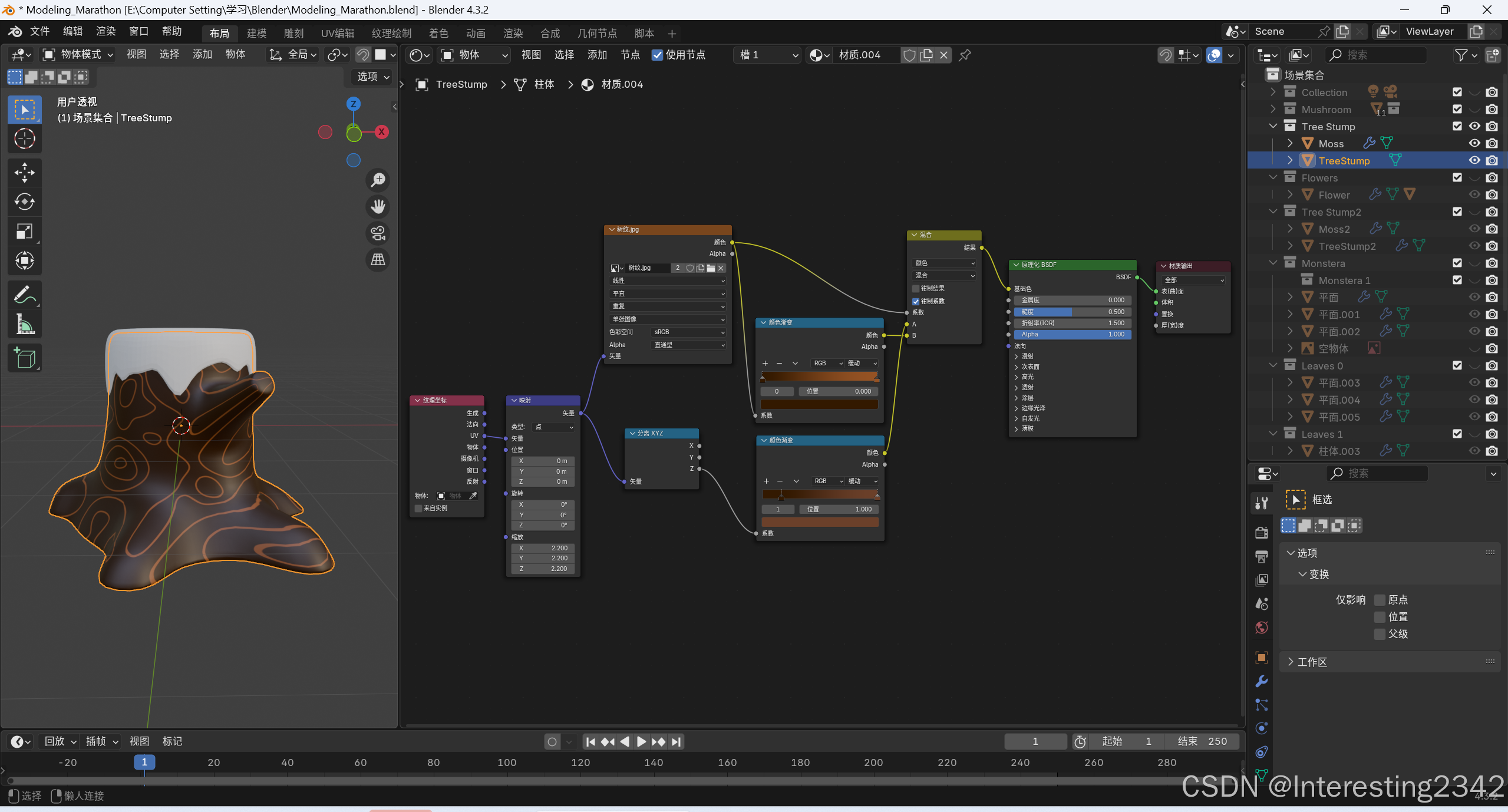Select the Rotate tool
Image resolution: width=1508 pixels, height=812 pixels.
pos(24,202)
